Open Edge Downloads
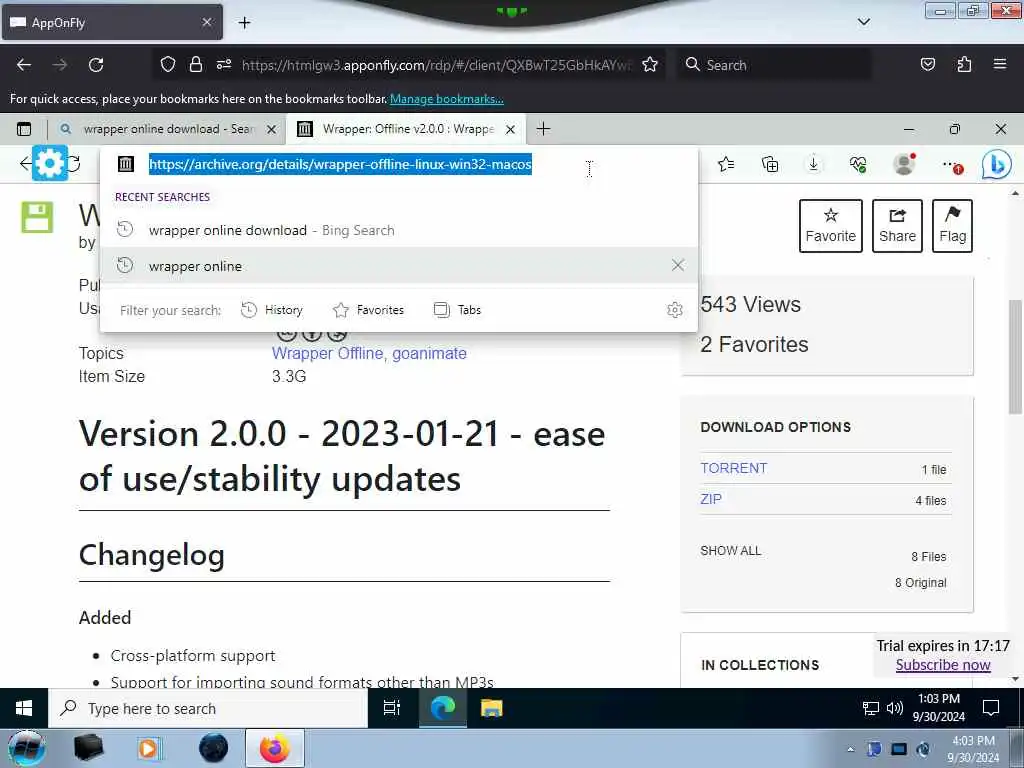 814,165
